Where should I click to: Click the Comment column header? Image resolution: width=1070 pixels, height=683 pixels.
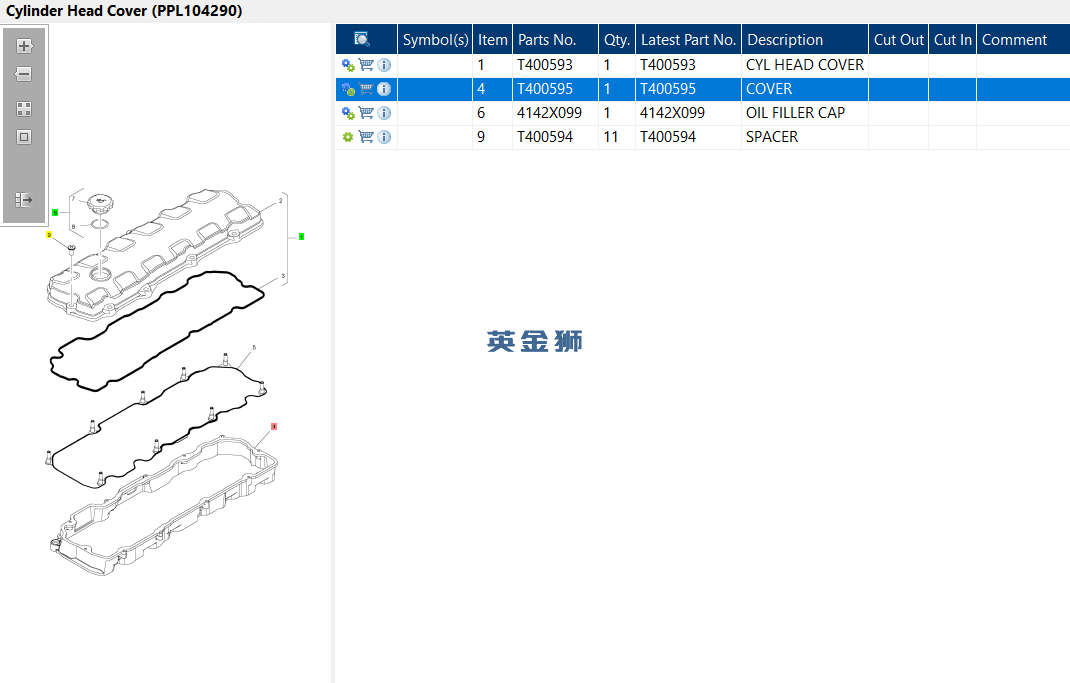pyautogui.click(x=1024, y=40)
